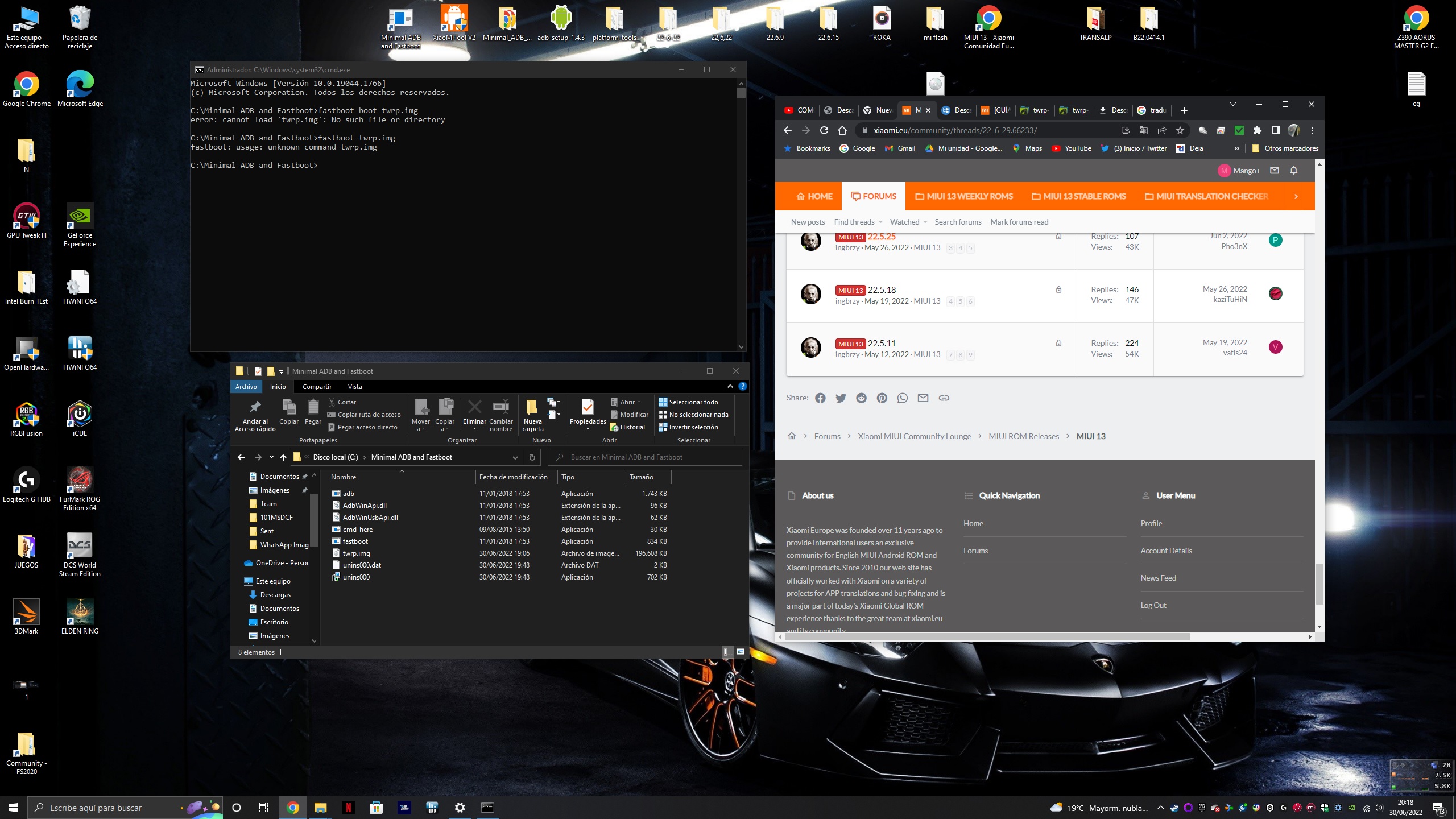1456x819 pixels.
Task: Click Log Out in User Menu
Action: pyautogui.click(x=1153, y=605)
